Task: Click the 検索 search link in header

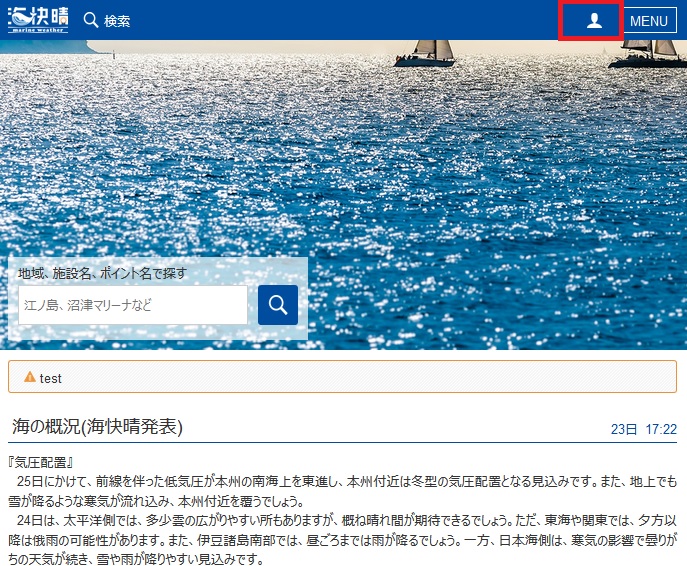Action: 107,21
